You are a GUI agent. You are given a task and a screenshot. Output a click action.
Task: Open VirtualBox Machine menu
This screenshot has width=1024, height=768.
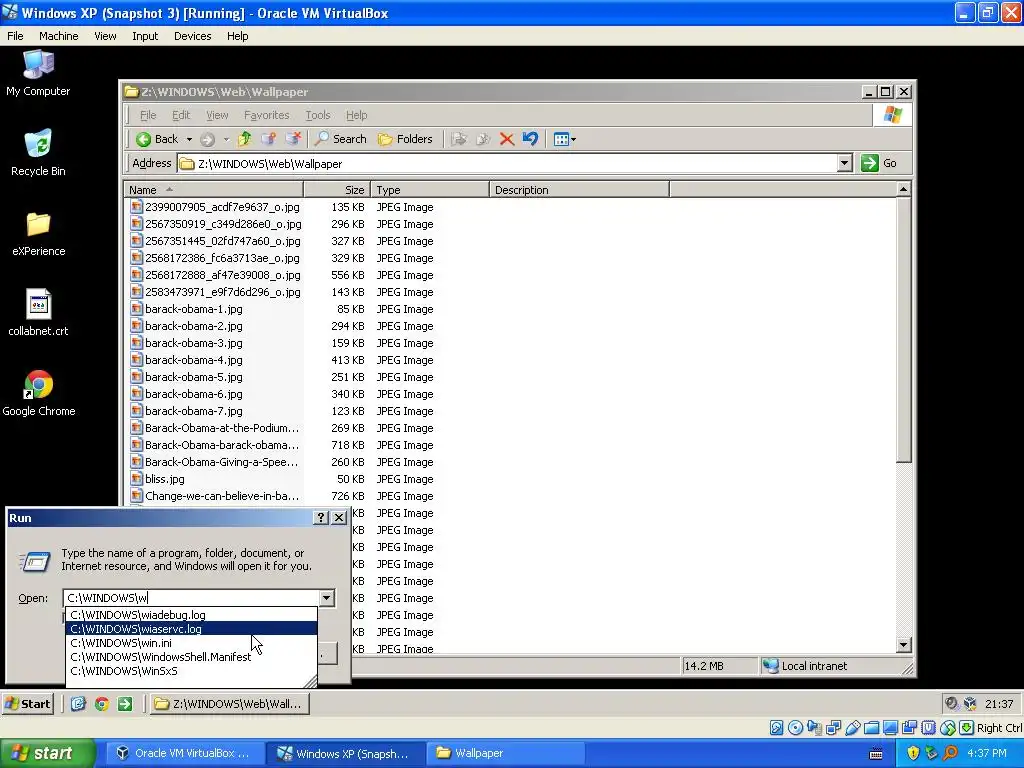(x=59, y=36)
